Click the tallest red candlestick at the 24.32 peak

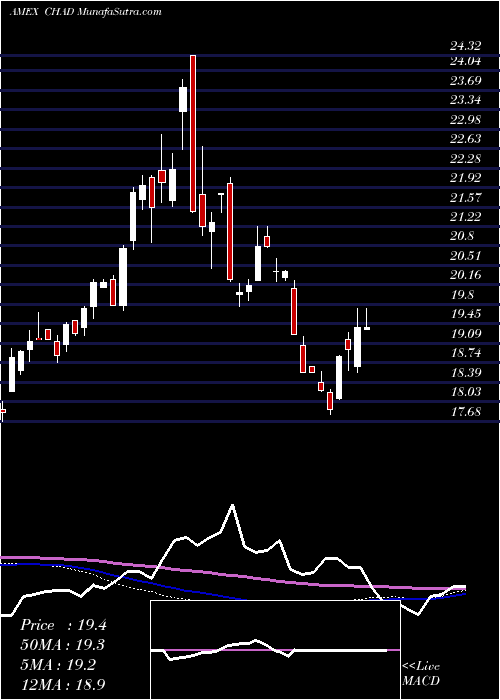click(x=193, y=133)
